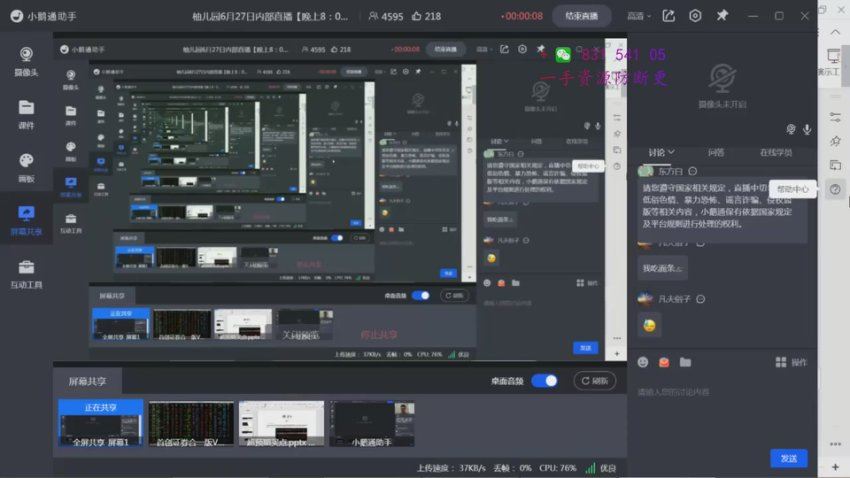Click the red broadcast timer 00:00:08
Image resolution: width=850 pixels, height=478 pixels.
point(521,16)
